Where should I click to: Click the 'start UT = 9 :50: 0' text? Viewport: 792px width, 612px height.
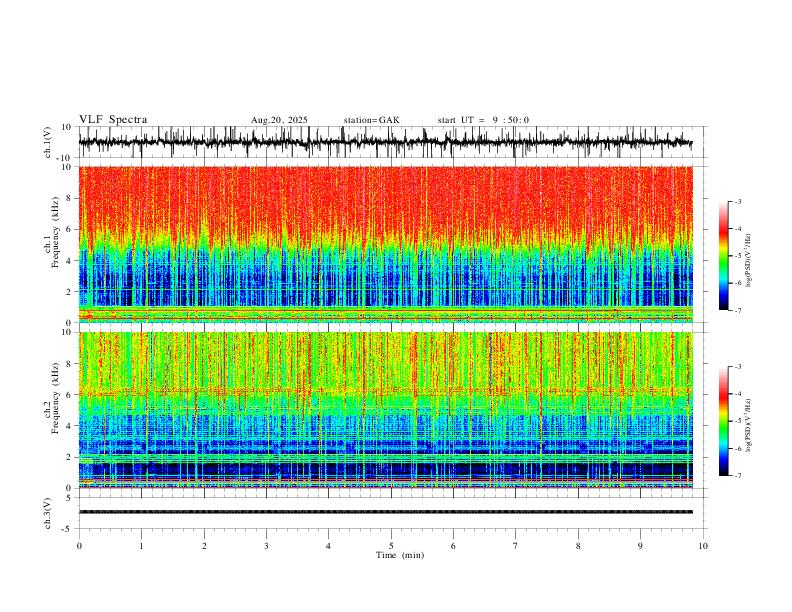483,120
